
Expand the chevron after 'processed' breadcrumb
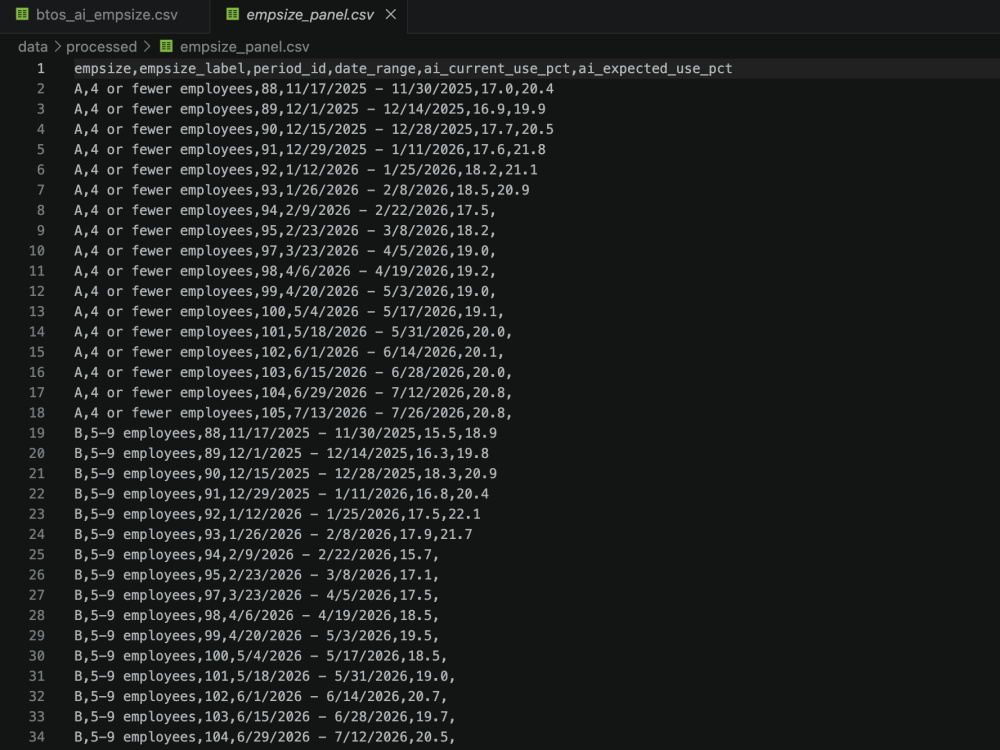coord(147,47)
